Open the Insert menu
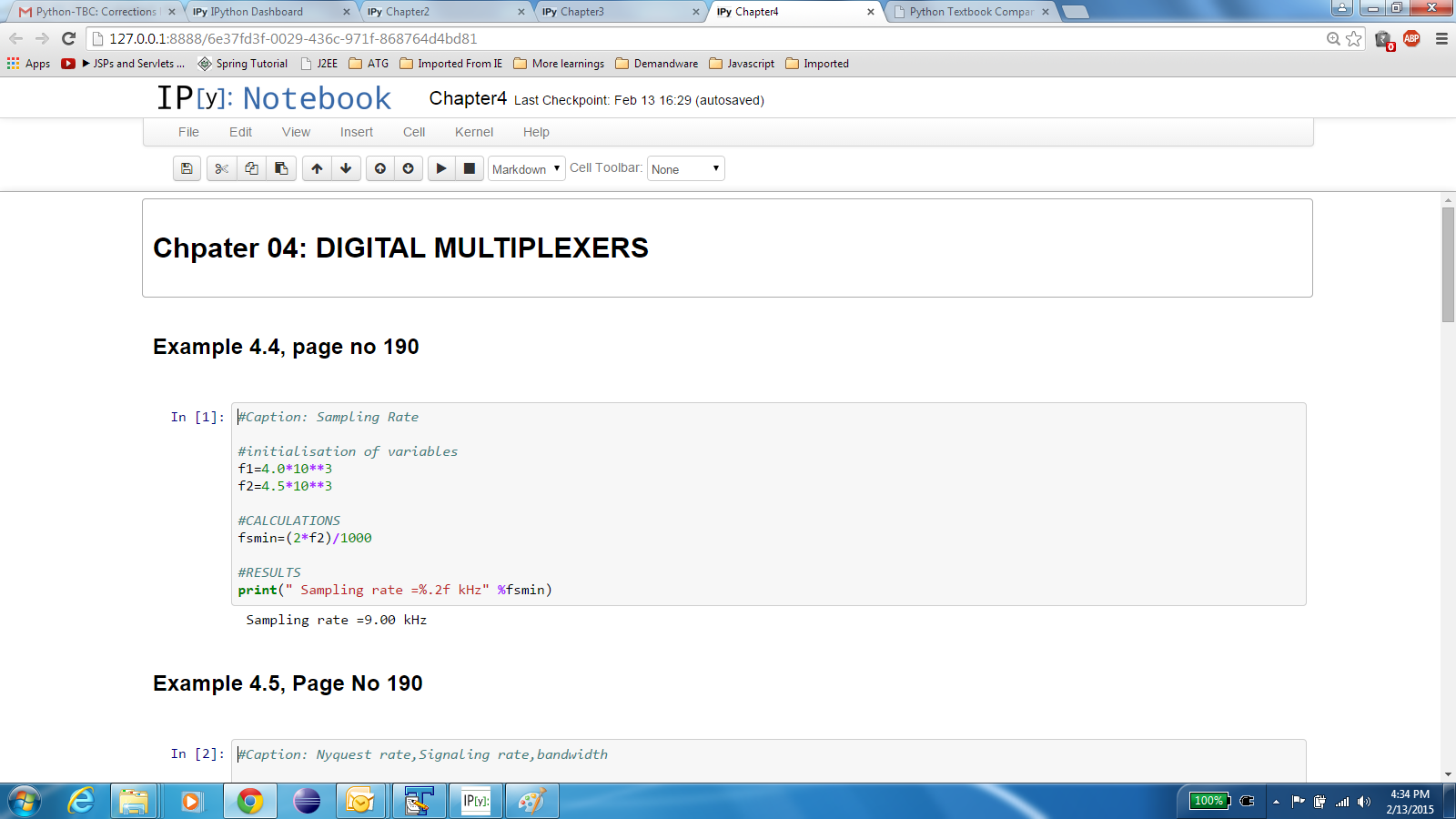 click(x=357, y=132)
